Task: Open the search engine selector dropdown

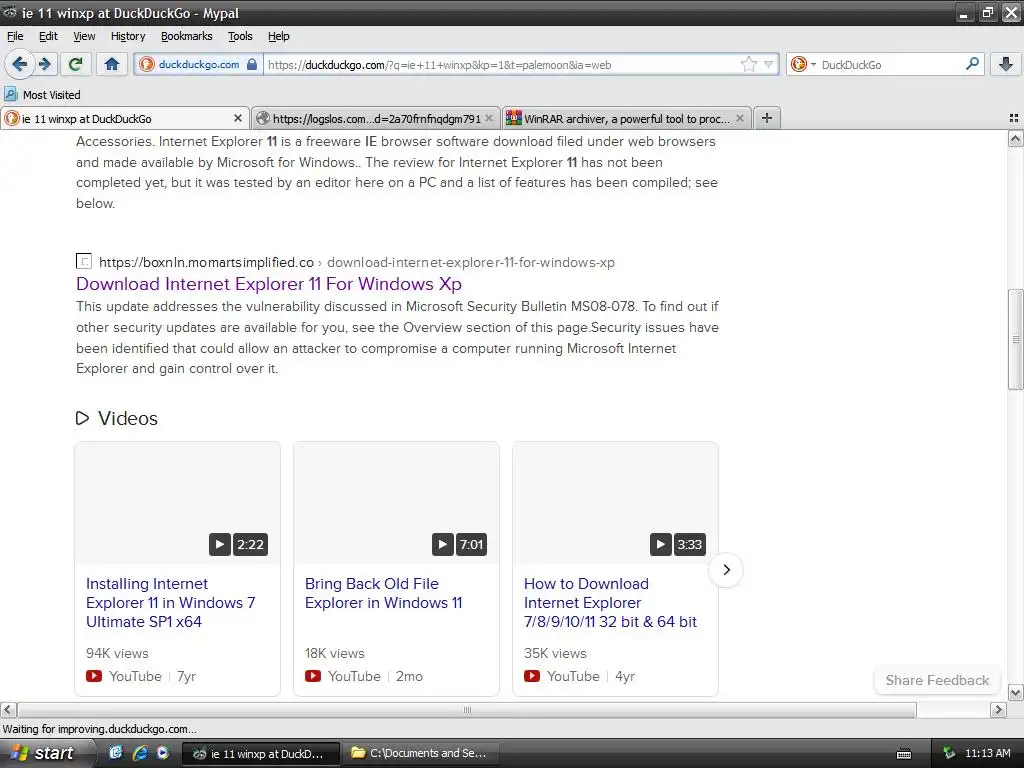Action: (x=803, y=64)
